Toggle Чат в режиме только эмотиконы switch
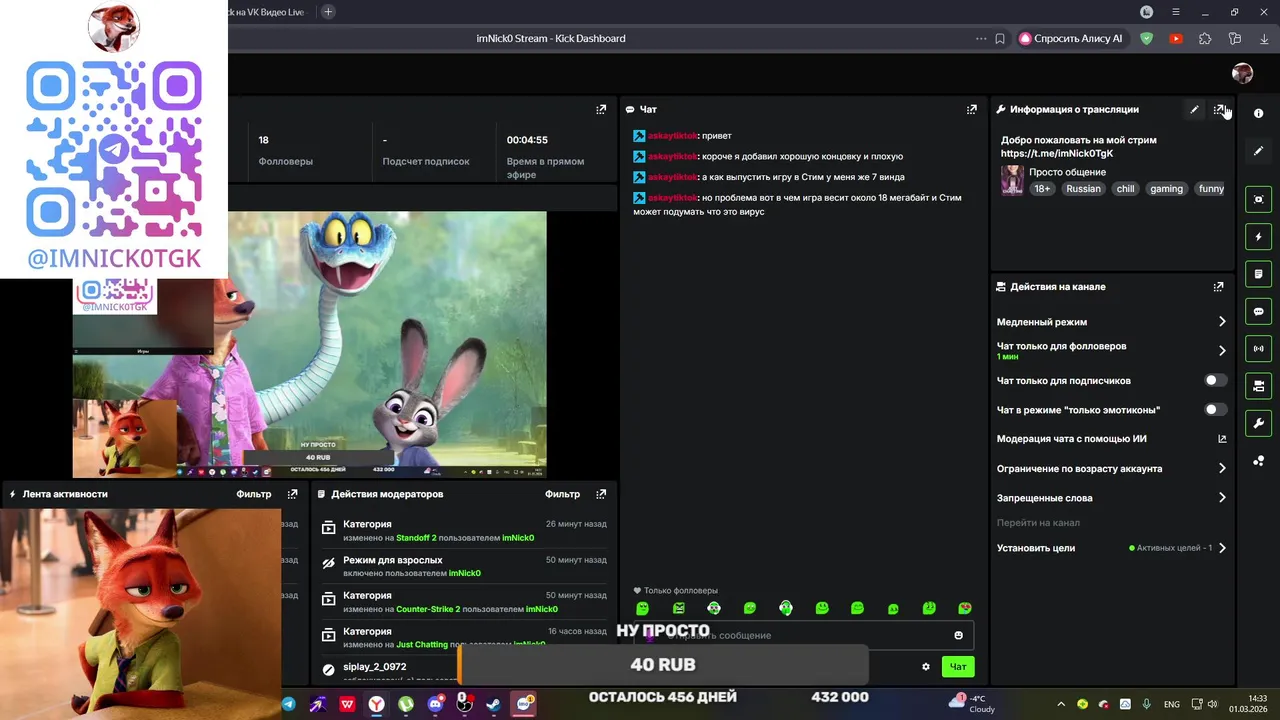Viewport: 1280px width, 720px height. pos(1215,410)
